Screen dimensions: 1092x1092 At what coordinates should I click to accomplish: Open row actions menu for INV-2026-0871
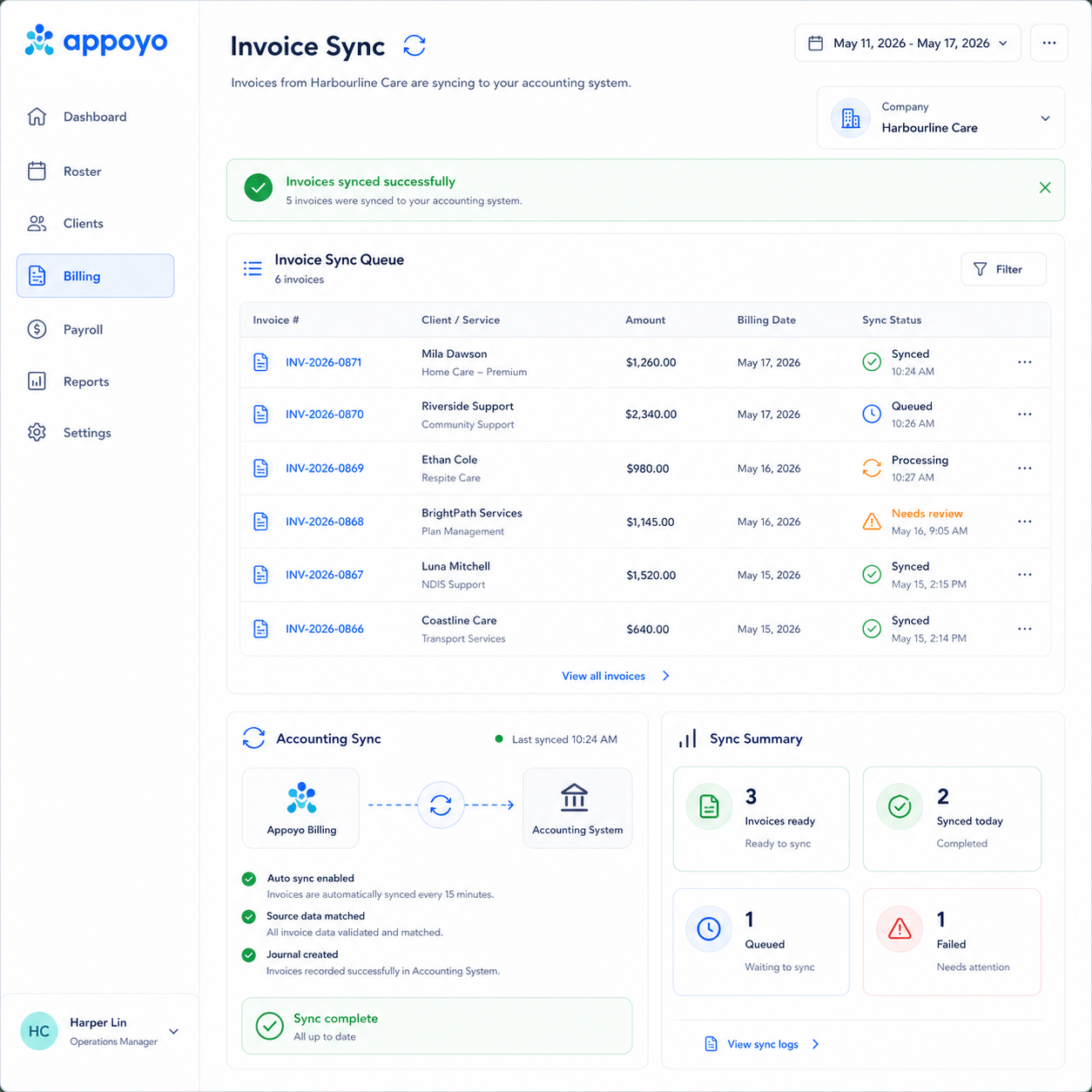(x=1025, y=362)
